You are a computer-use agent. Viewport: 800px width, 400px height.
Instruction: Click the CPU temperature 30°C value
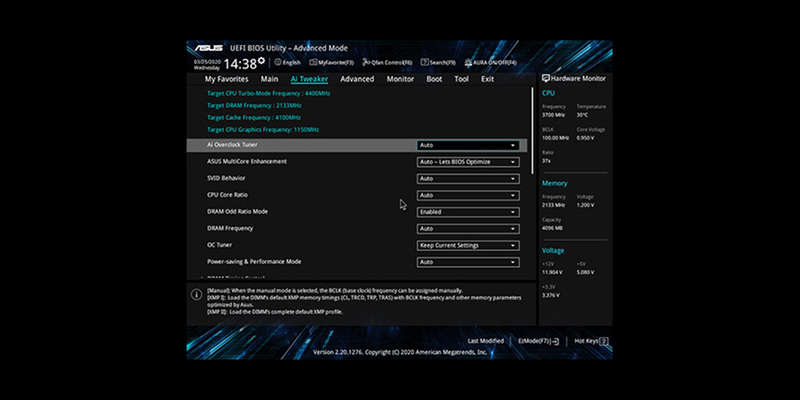[x=582, y=115]
